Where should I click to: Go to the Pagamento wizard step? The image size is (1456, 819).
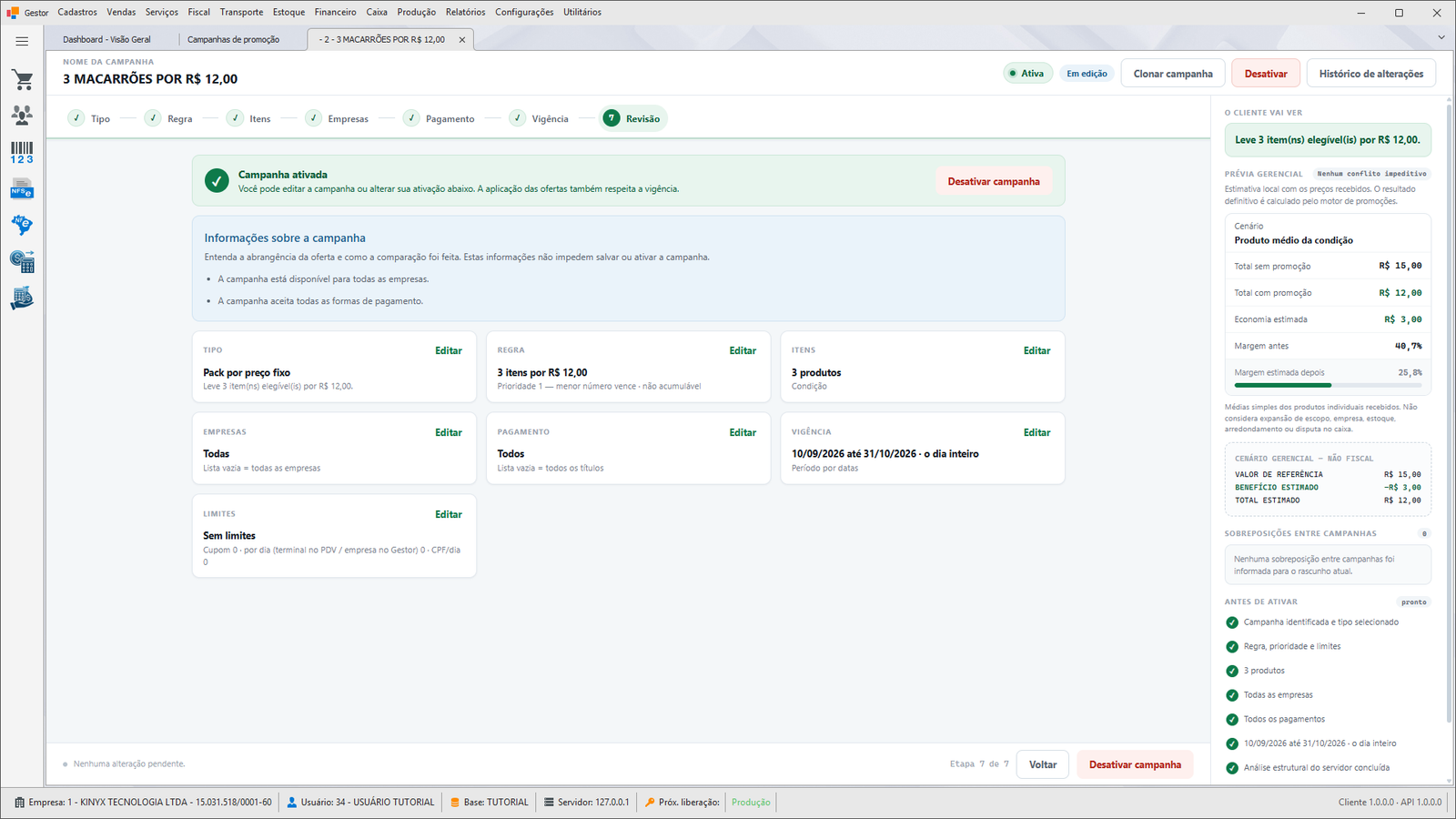click(440, 118)
